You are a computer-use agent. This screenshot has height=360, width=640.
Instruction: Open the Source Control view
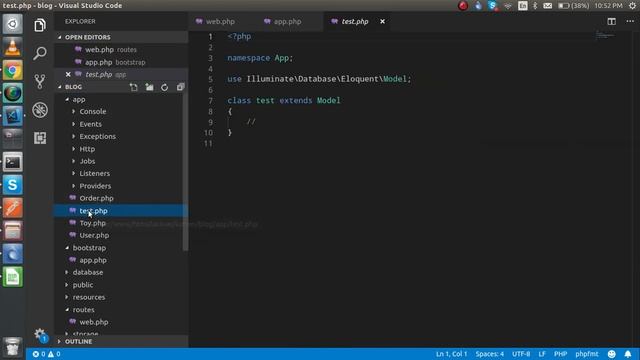(40, 81)
